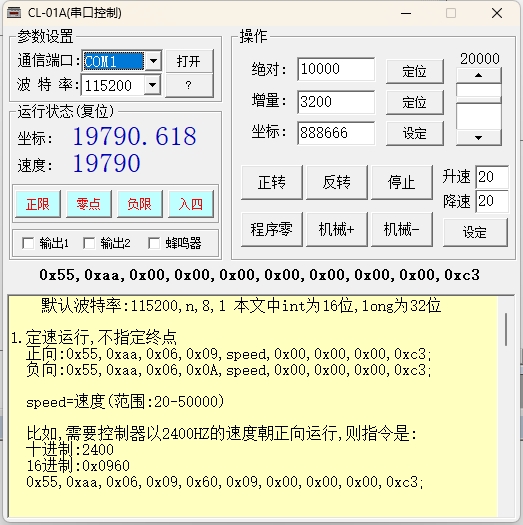Click the help text scrollbar thumb

point(506,329)
